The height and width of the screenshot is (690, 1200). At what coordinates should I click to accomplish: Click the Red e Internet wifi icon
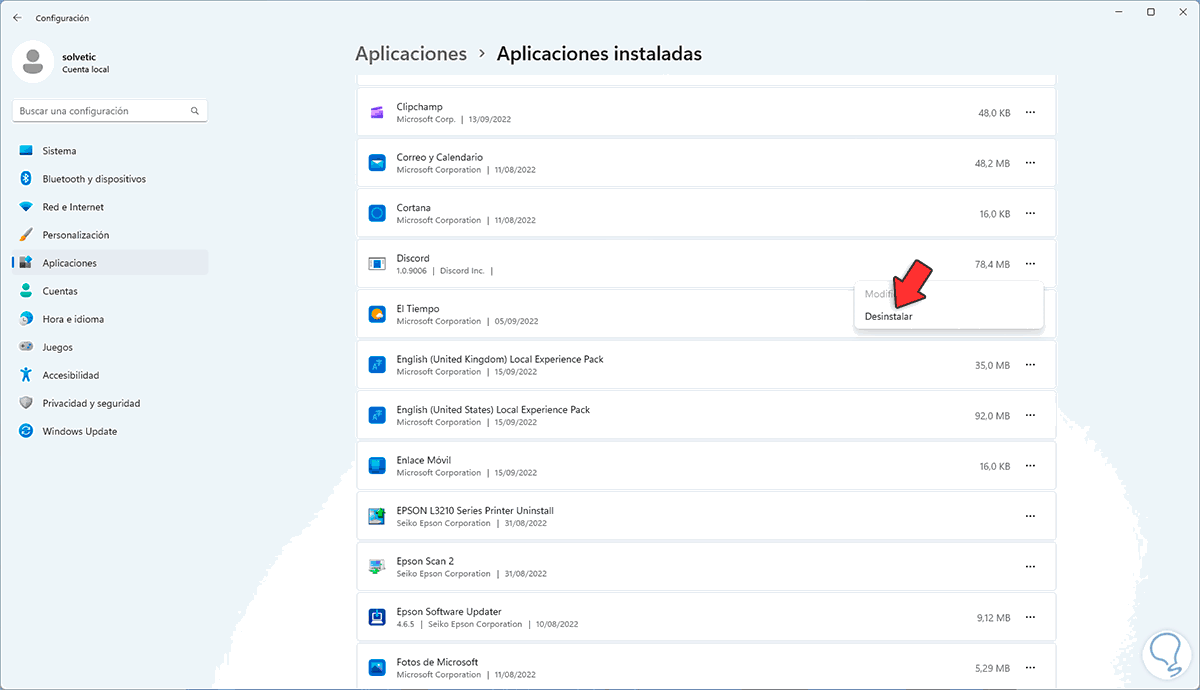pos(26,207)
